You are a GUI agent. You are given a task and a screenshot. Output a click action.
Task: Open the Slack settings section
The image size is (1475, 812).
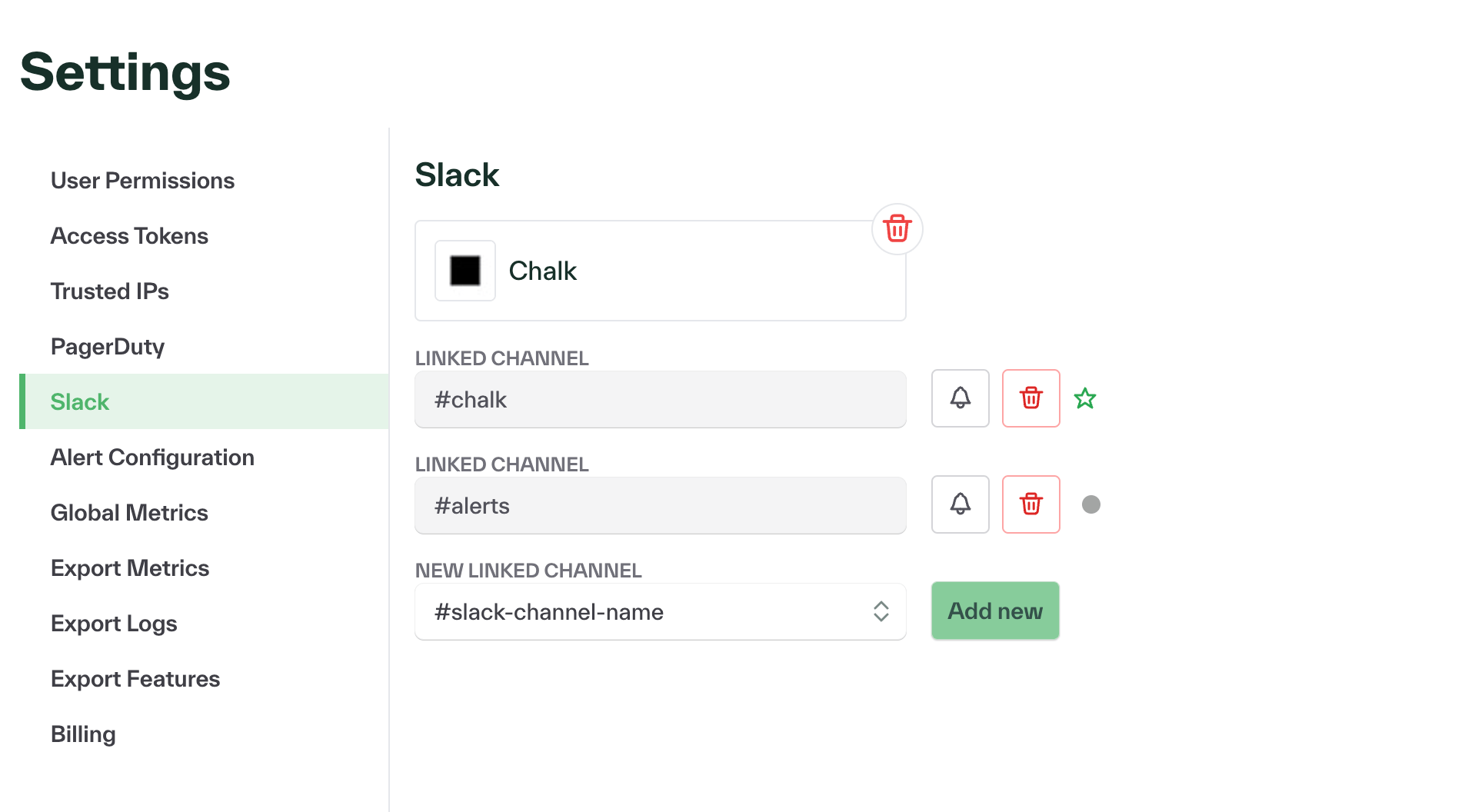click(x=80, y=401)
